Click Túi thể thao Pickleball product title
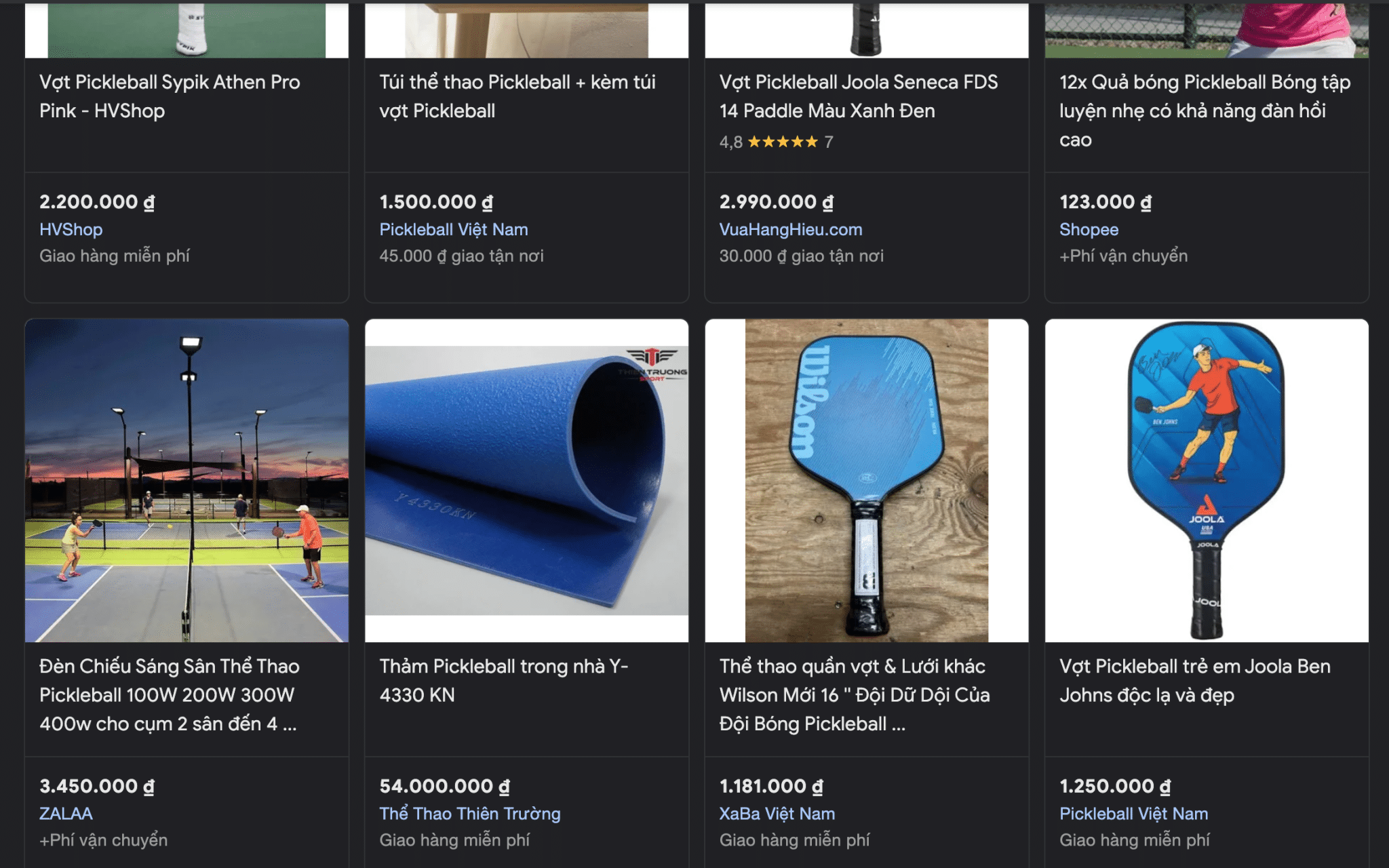The width and height of the screenshot is (1389, 868). (517, 96)
